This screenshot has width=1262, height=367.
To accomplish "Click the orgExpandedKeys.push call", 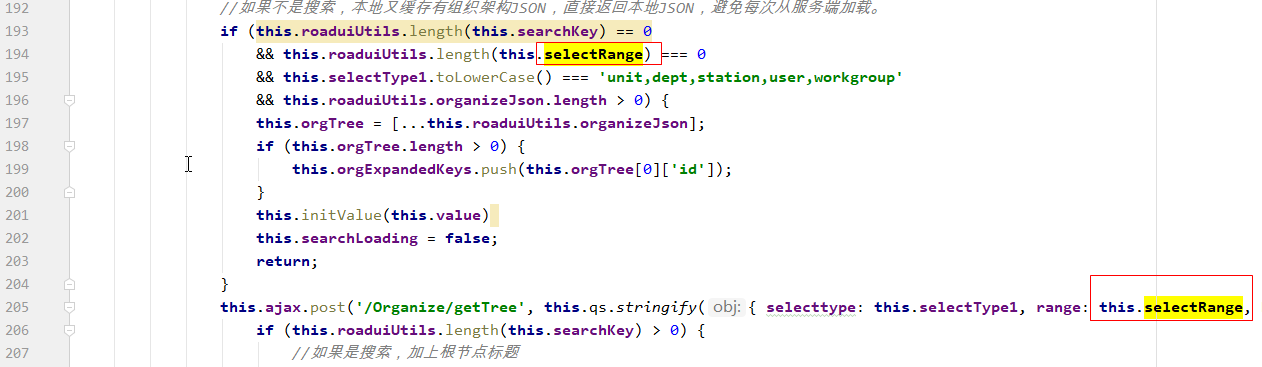I will click(x=425, y=169).
